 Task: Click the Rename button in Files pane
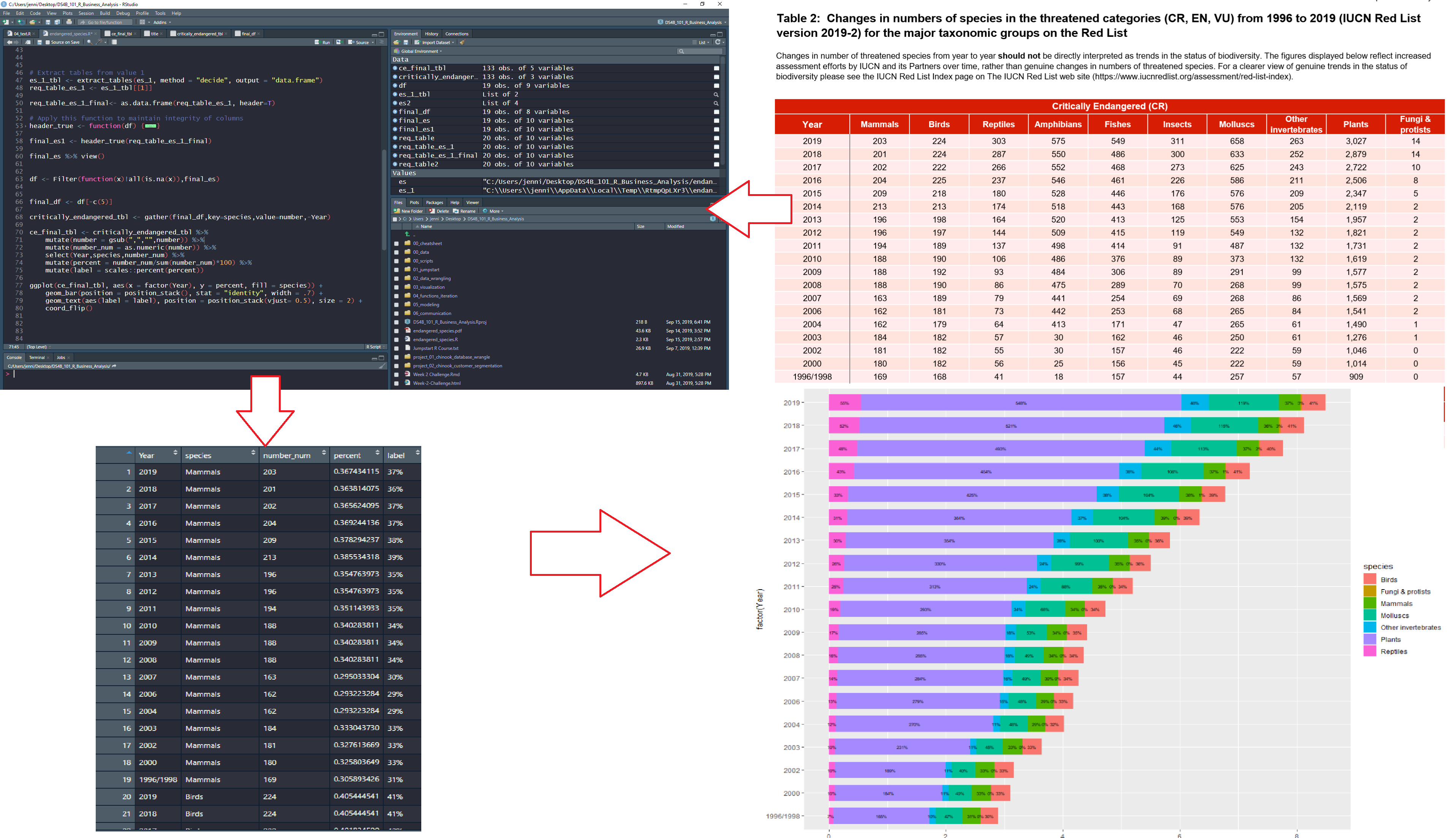(465, 211)
